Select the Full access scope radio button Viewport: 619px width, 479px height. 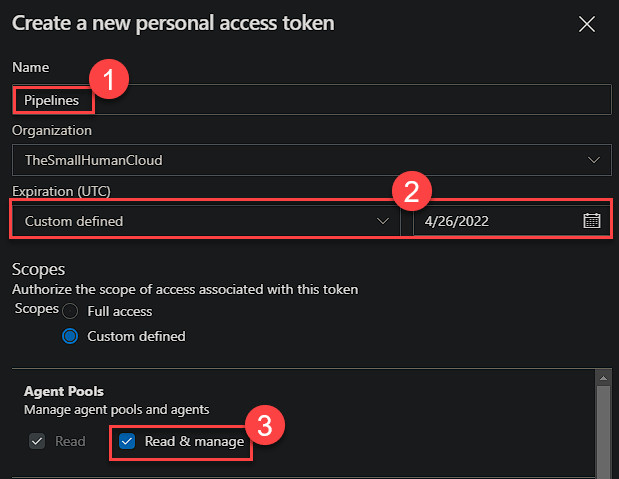coord(70,311)
